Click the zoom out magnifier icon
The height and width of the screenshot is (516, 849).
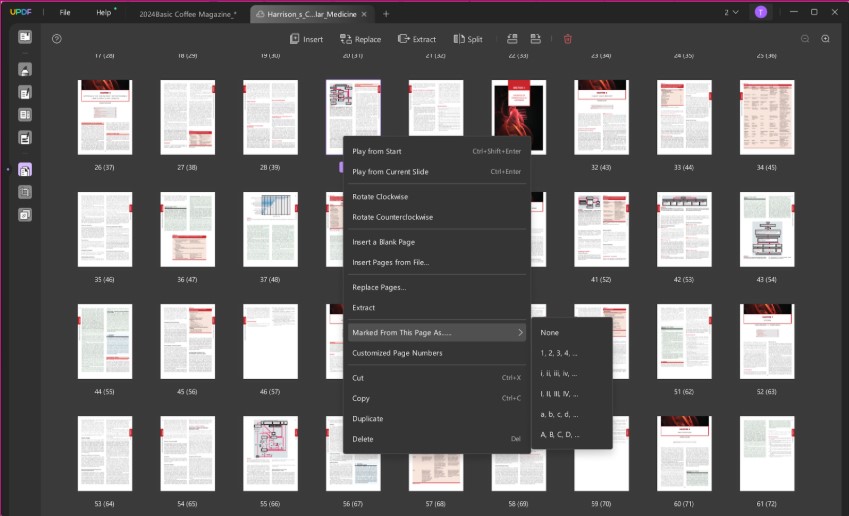805,39
